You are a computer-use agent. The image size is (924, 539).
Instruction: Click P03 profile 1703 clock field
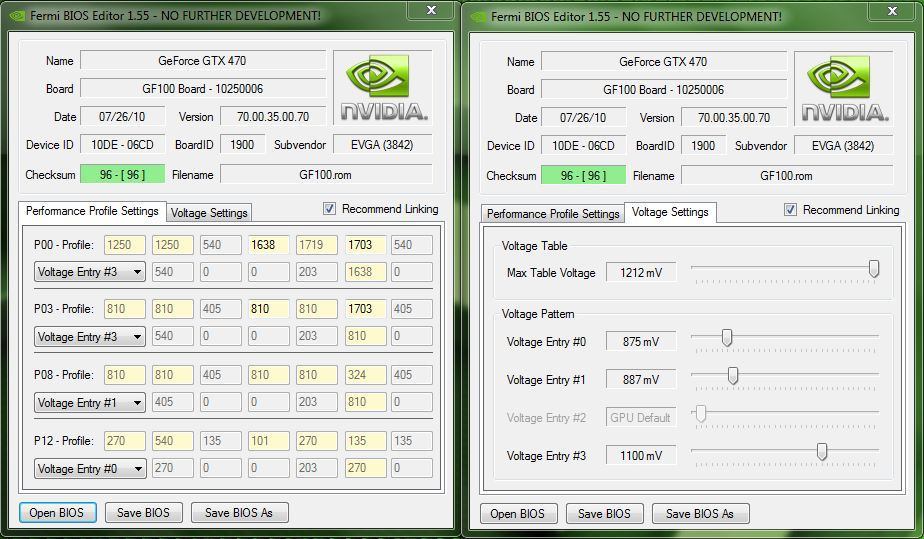(x=365, y=309)
